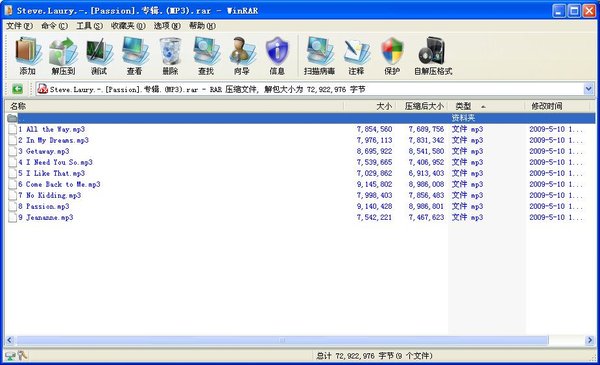
Task: Select the parent folder icon row
Action: click(12, 118)
